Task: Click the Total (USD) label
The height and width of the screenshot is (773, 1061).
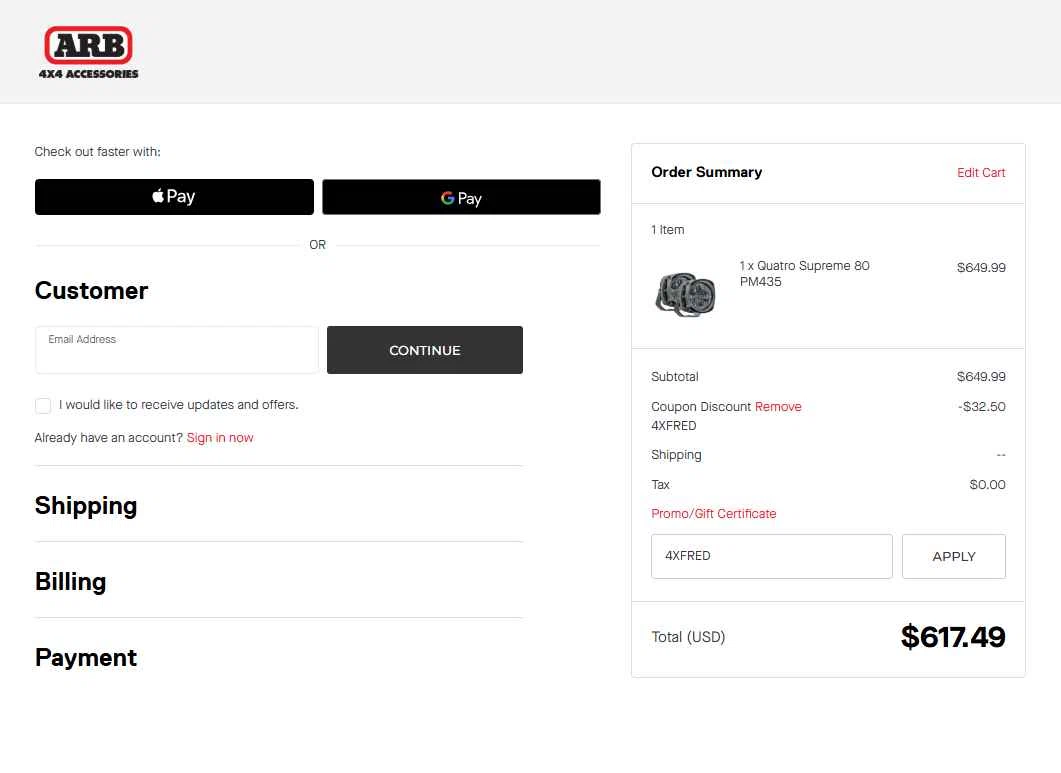Action: point(688,637)
